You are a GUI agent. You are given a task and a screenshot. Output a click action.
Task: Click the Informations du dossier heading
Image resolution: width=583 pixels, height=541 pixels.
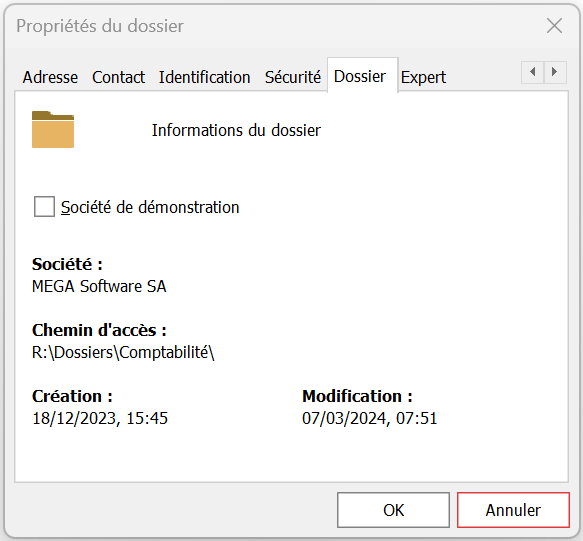pyautogui.click(x=236, y=131)
